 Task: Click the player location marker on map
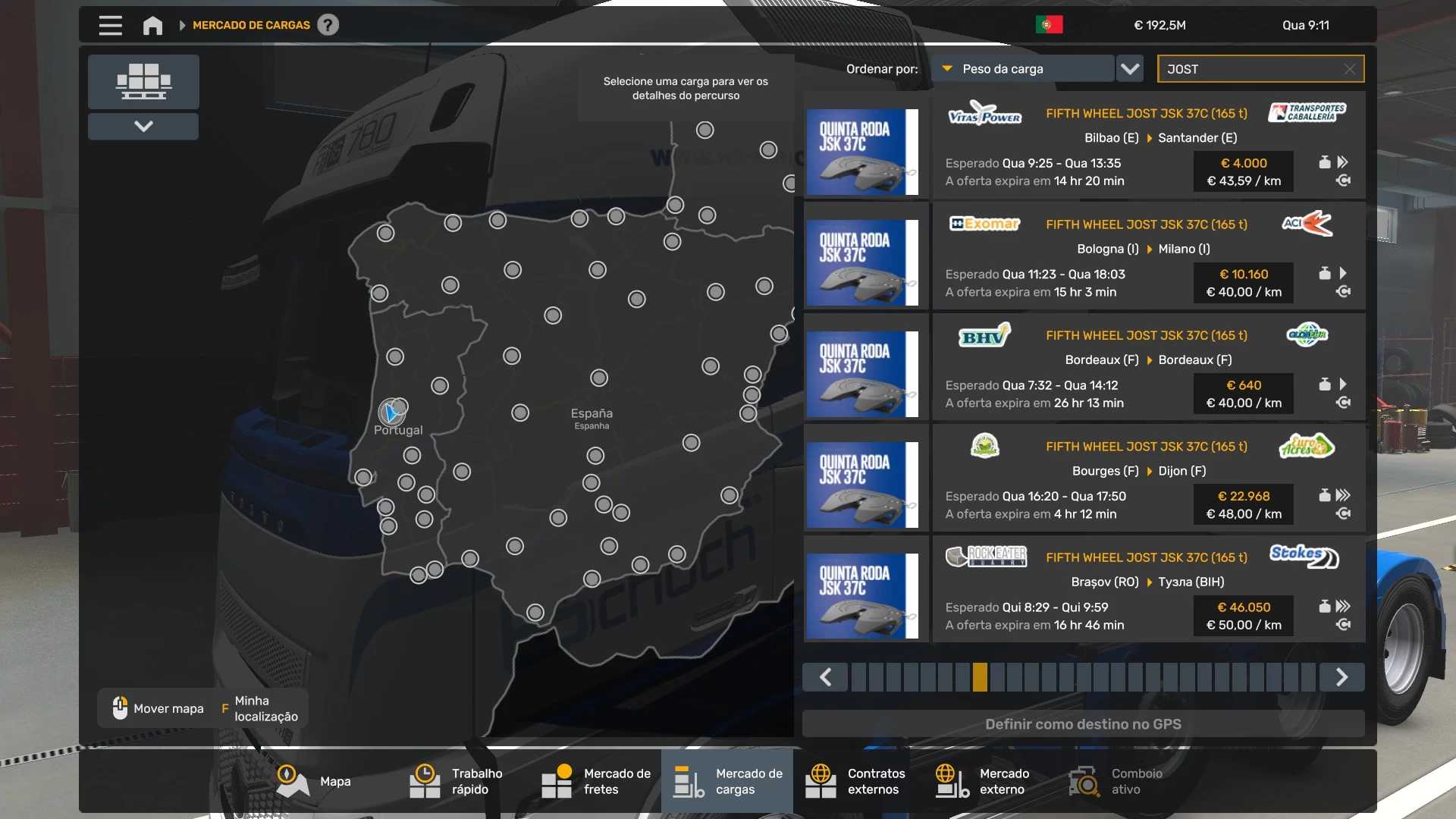[391, 413]
